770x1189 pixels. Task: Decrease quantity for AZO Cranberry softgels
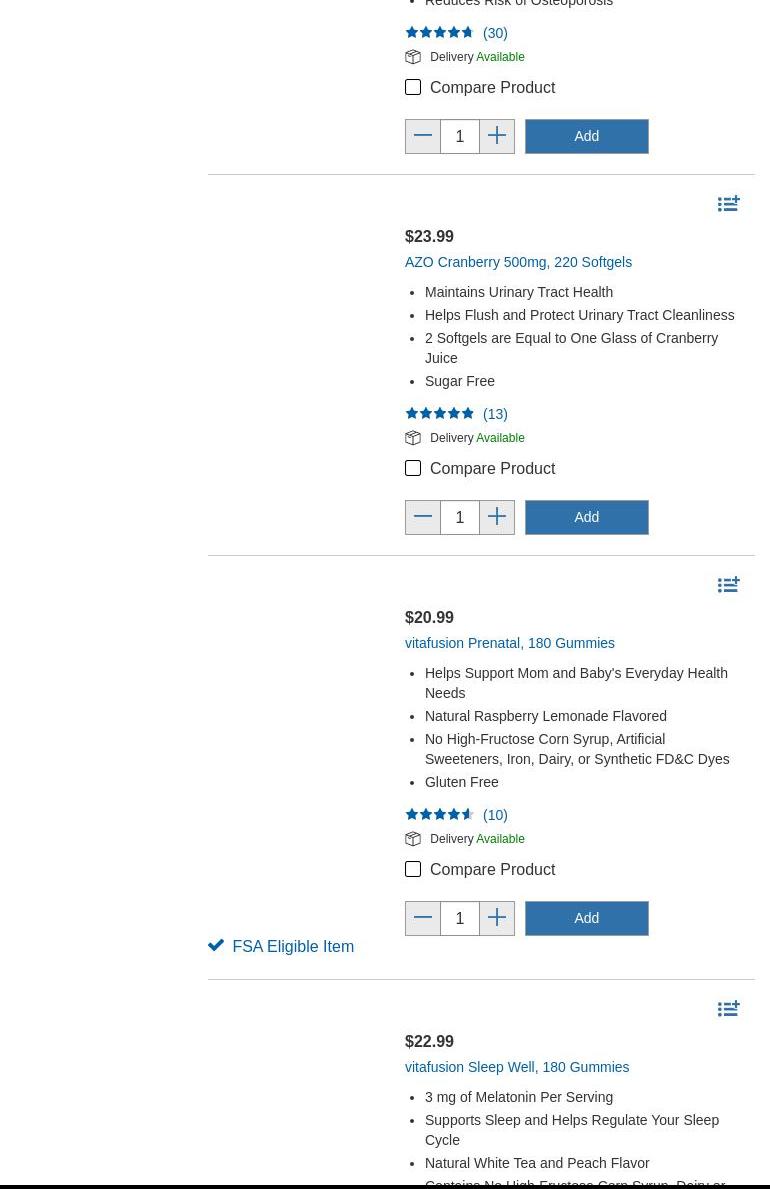click(x=423, y=517)
